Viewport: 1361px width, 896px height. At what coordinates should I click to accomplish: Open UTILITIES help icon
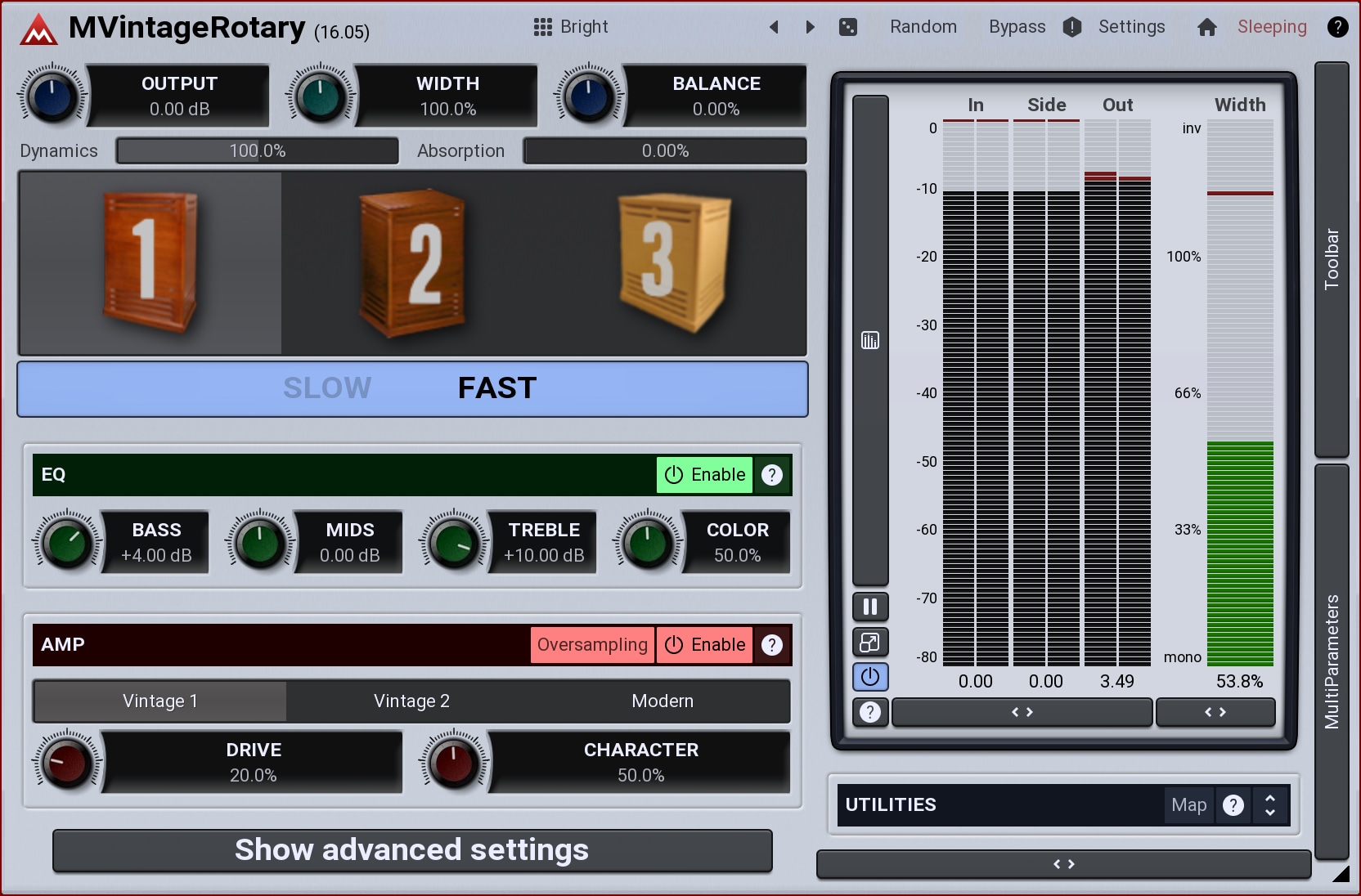pyautogui.click(x=1233, y=805)
